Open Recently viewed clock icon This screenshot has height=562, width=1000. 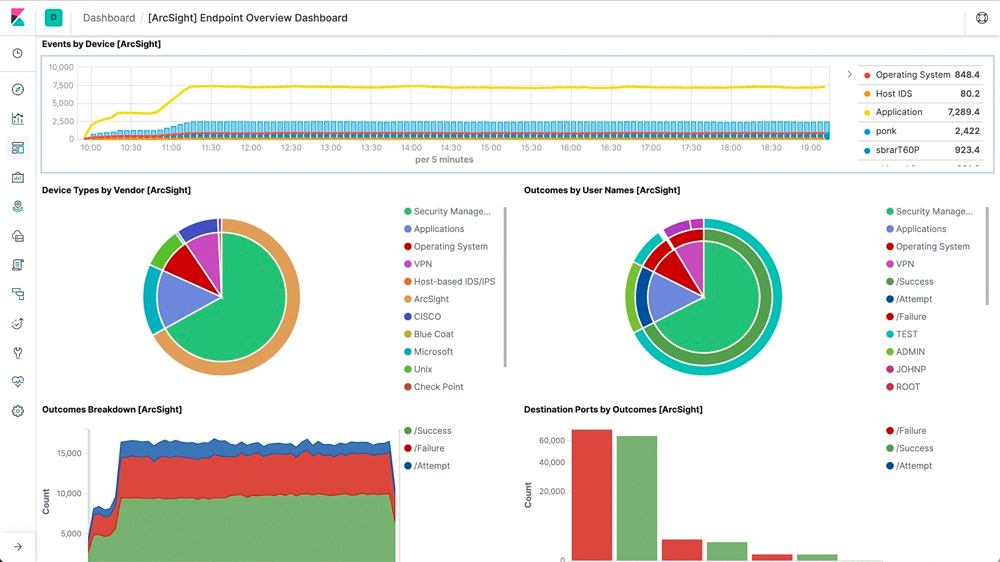[18, 53]
